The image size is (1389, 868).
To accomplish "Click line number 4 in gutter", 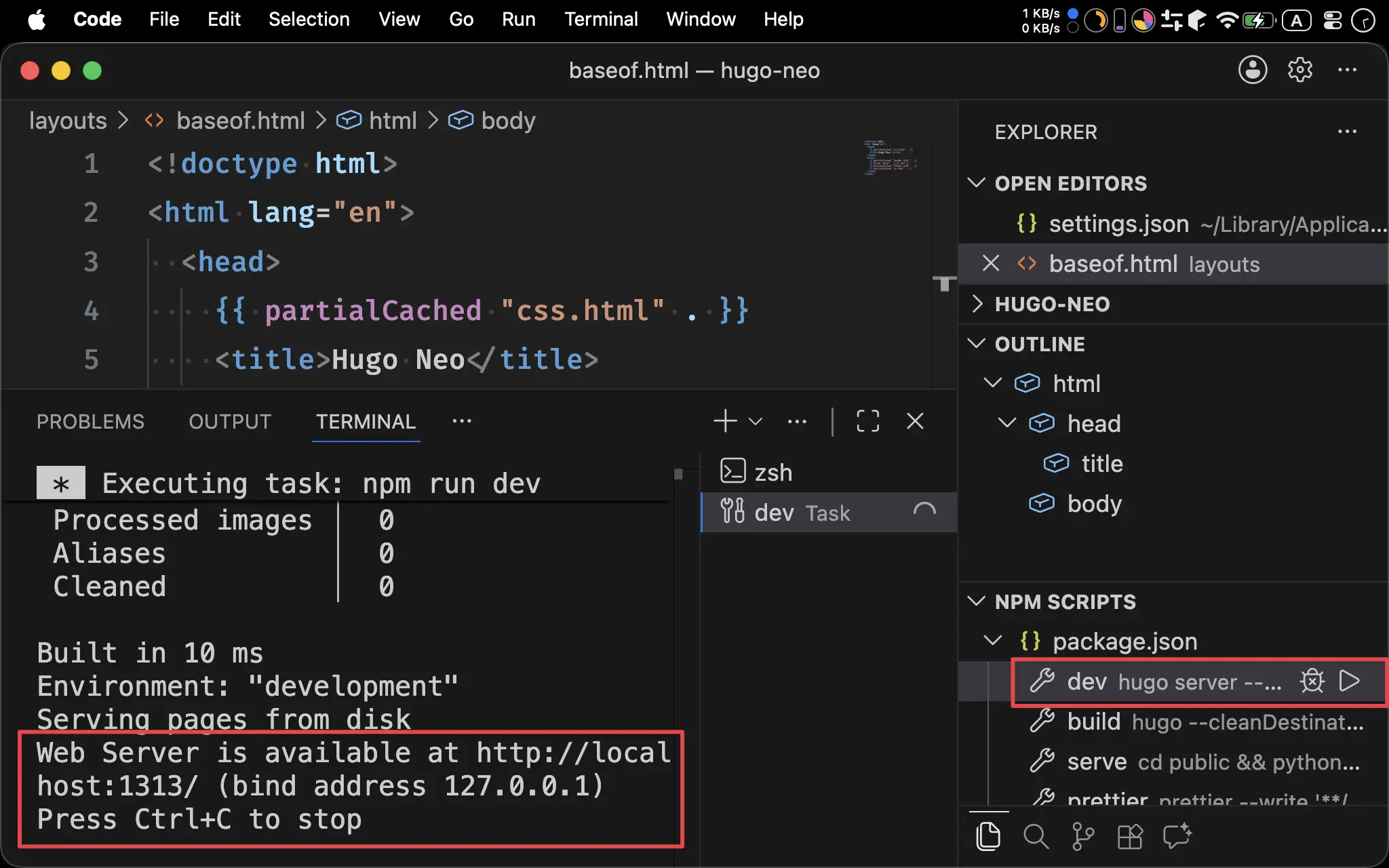I will click(91, 311).
